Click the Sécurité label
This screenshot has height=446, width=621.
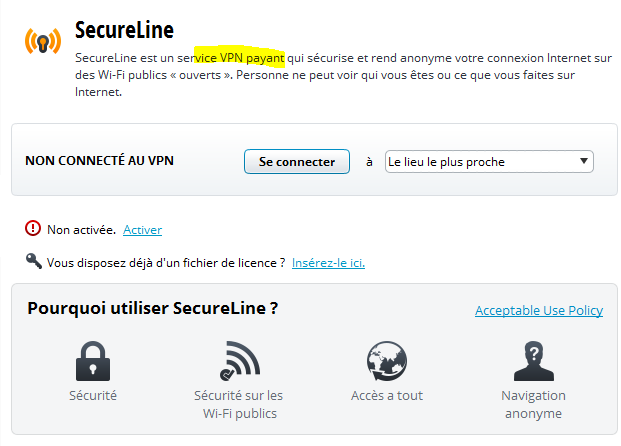point(92,396)
